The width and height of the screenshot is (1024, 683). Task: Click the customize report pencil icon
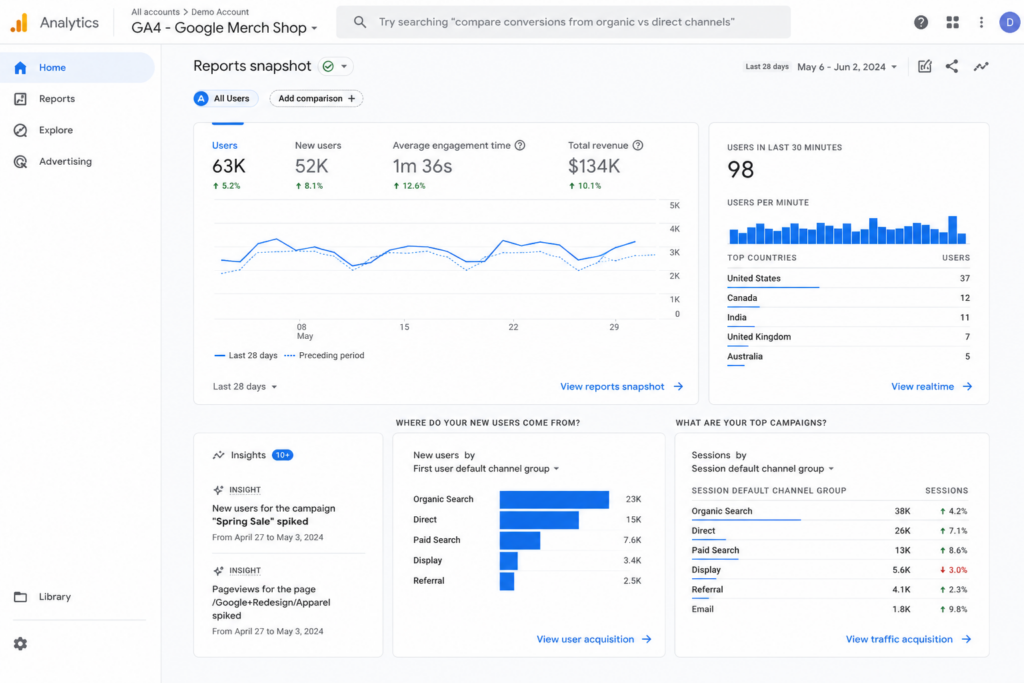(x=924, y=66)
